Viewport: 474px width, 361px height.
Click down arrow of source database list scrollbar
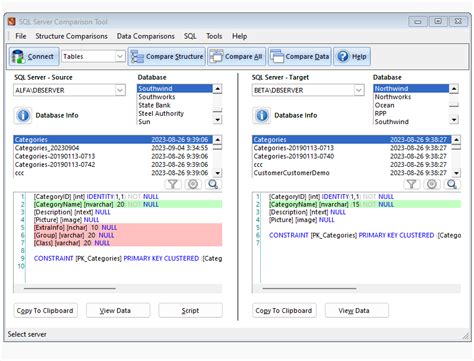[217, 119]
